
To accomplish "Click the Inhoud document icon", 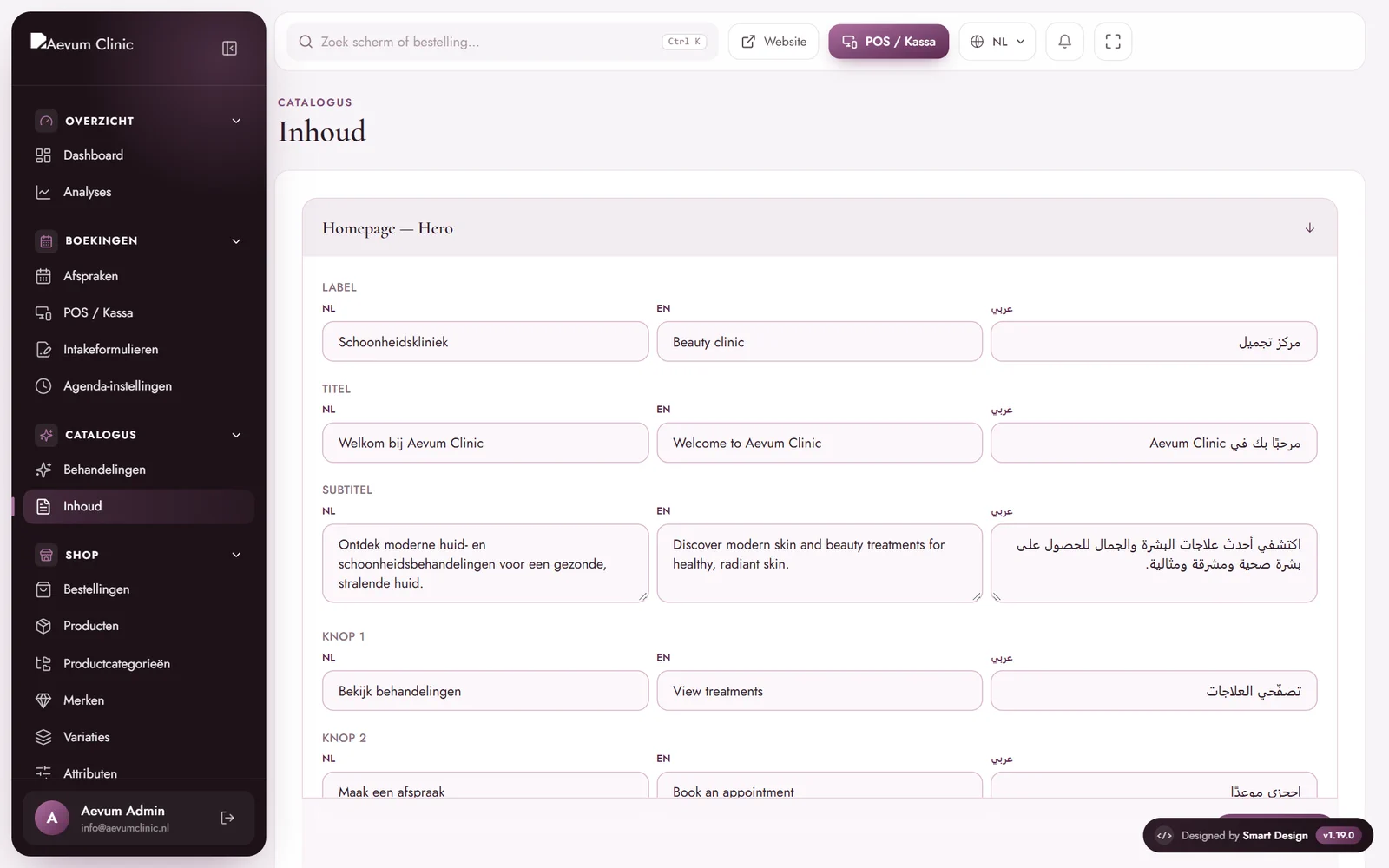I will tap(43, 506).
